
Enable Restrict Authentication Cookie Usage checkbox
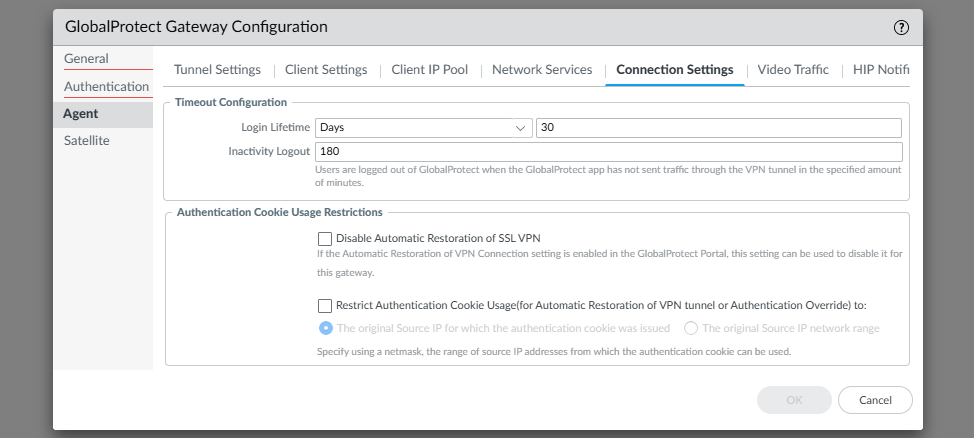tap(325, 306)
